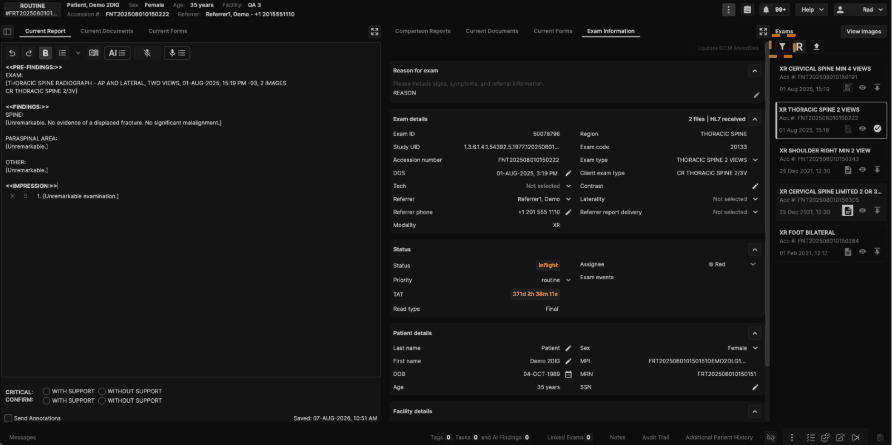The height and width of the screenshot is (445, 892).
Task: Enable the Send Annotations checkbox
Action: pos(8,418)
